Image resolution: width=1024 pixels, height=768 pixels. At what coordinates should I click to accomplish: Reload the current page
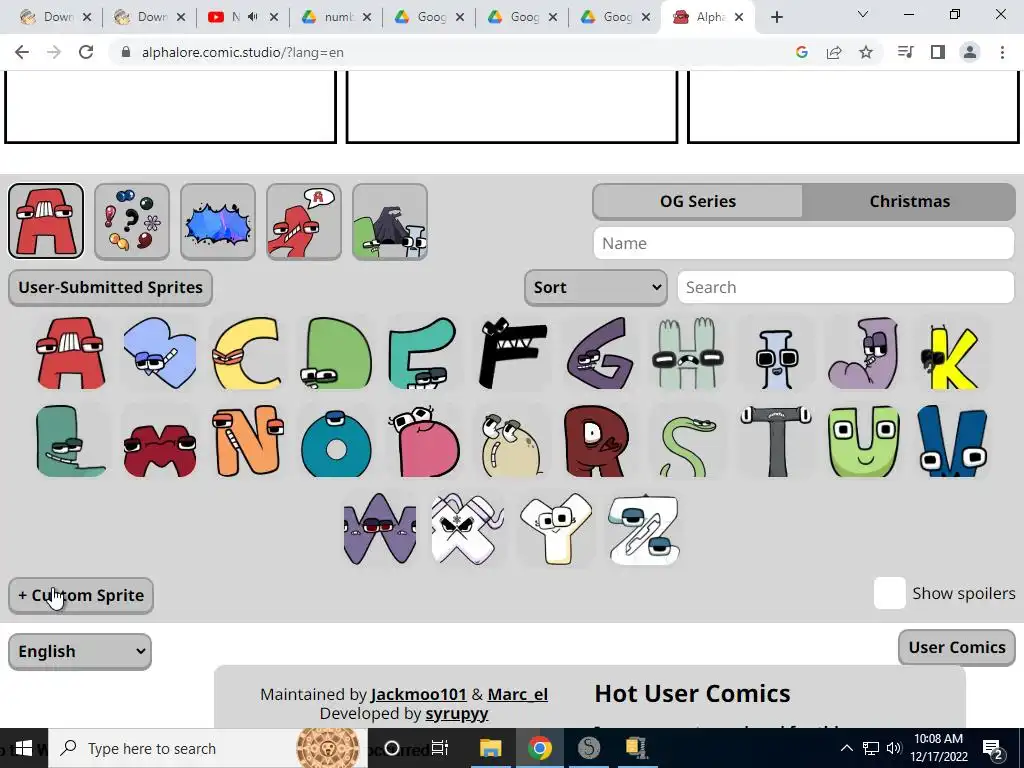click(86, 52)
